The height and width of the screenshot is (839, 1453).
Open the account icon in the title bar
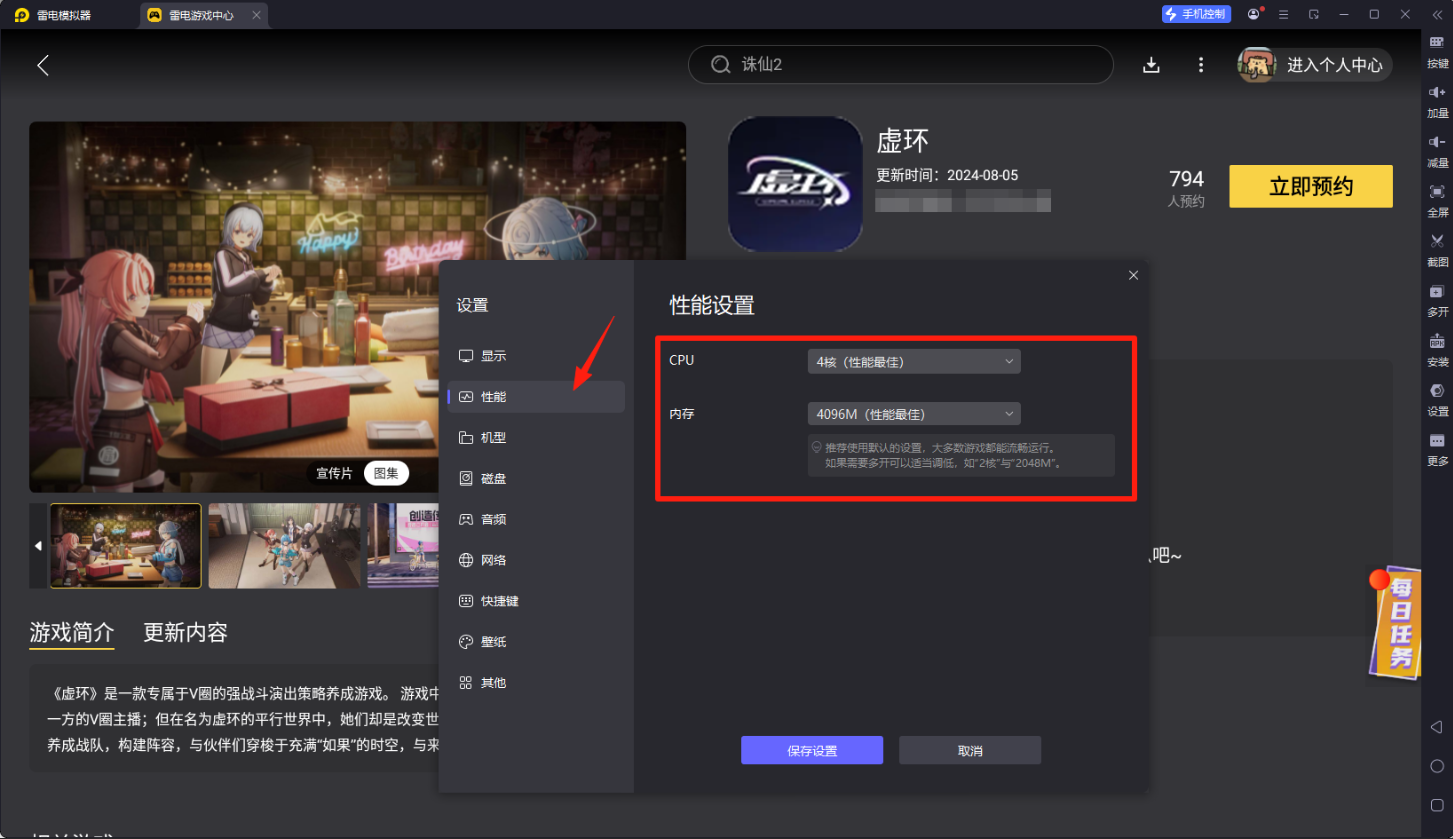[x=1254, y=14]
